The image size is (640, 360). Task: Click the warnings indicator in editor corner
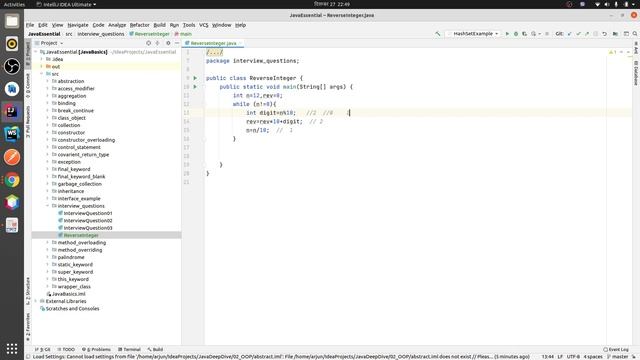click(x=612, y=52)
